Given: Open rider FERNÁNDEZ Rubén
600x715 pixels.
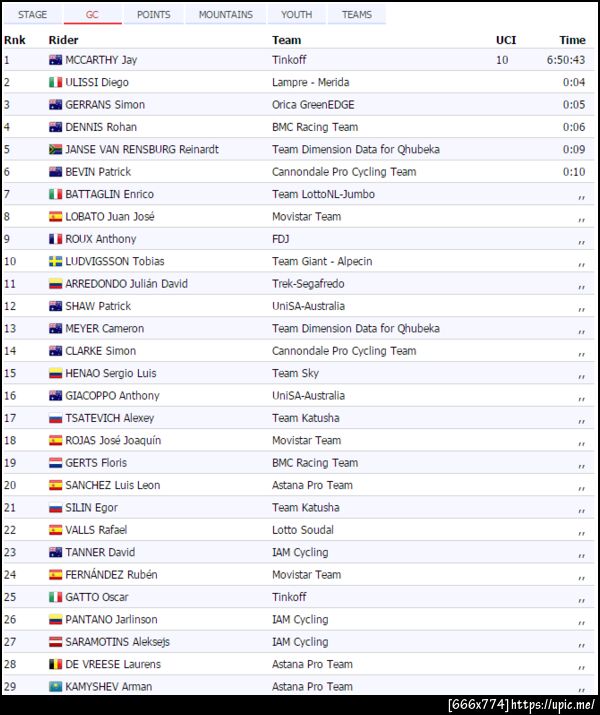Looking at the screenshot, I should (111, 574).
